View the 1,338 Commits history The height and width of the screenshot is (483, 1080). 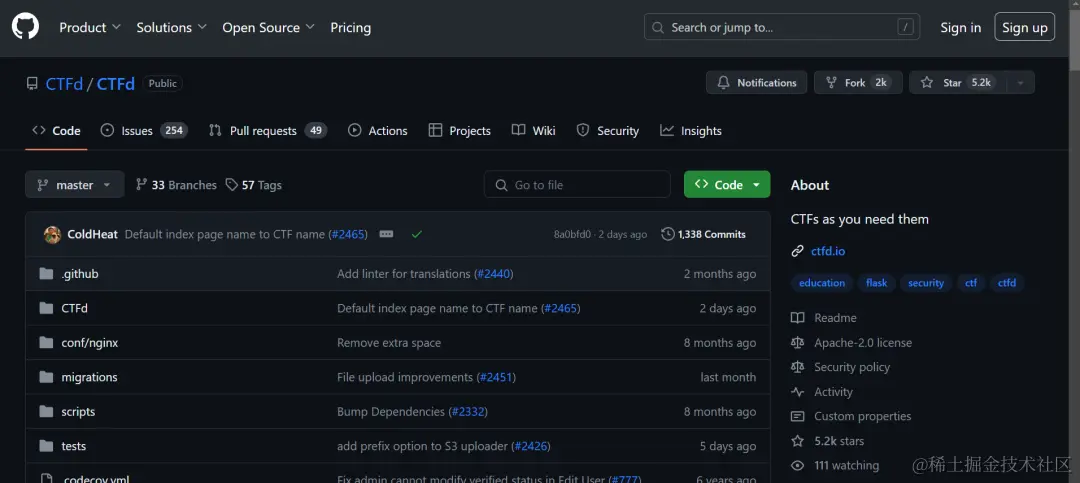704,234
